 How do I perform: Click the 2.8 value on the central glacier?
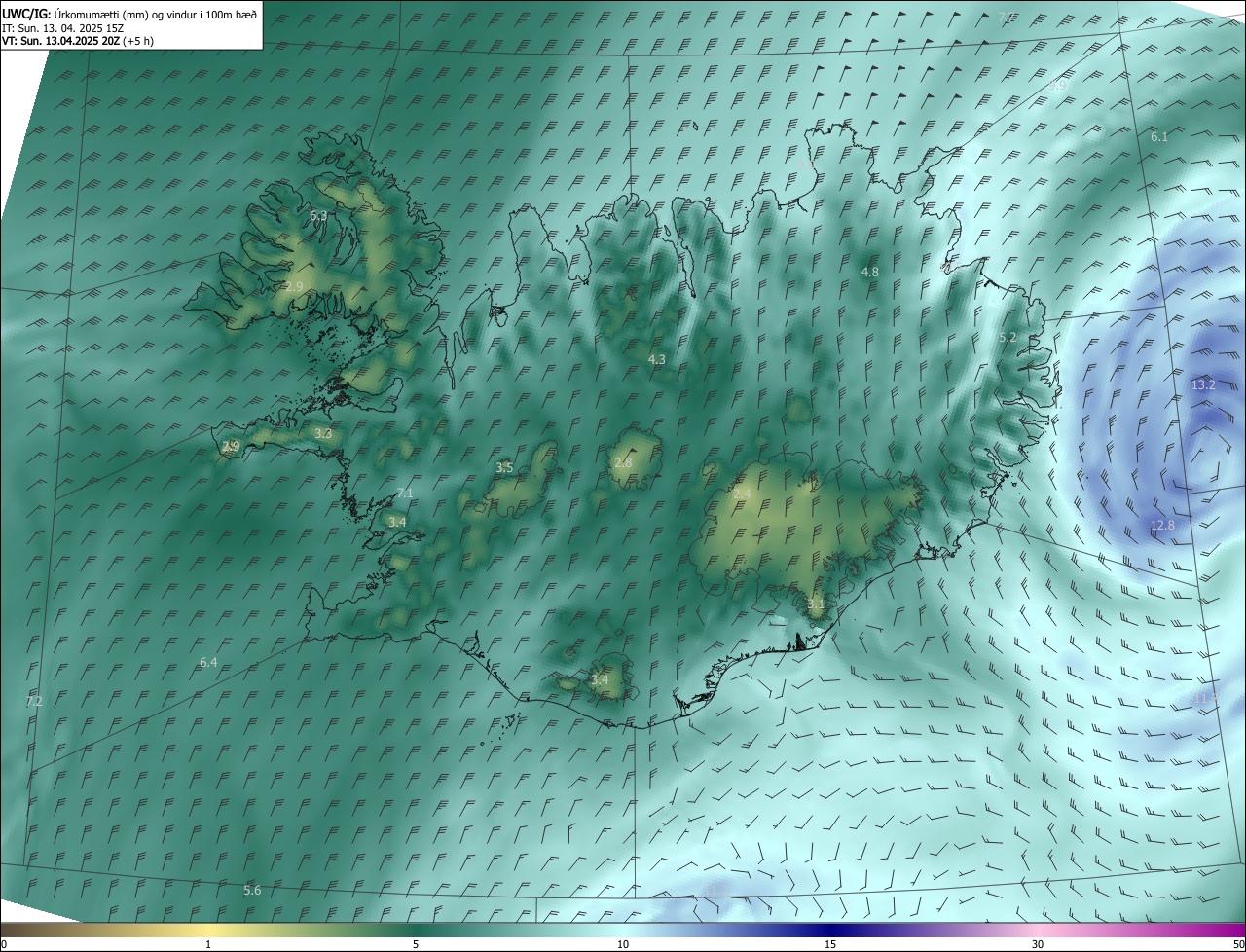click(x=623, y=463)
